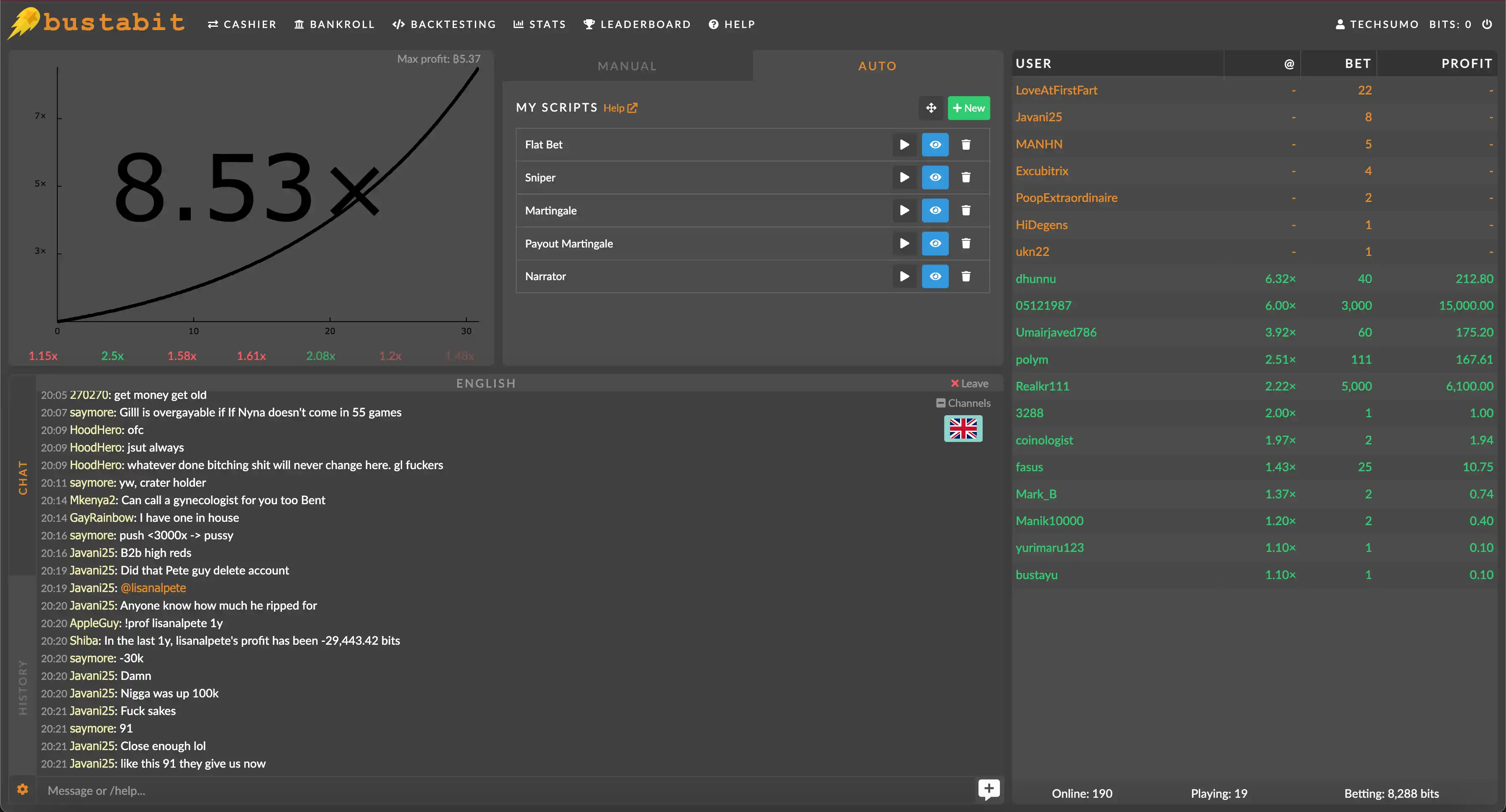Viewport: 1506px width, 812px height.
Task: Toggle view of Payout Martingale script
Action: tap(935, 244)
